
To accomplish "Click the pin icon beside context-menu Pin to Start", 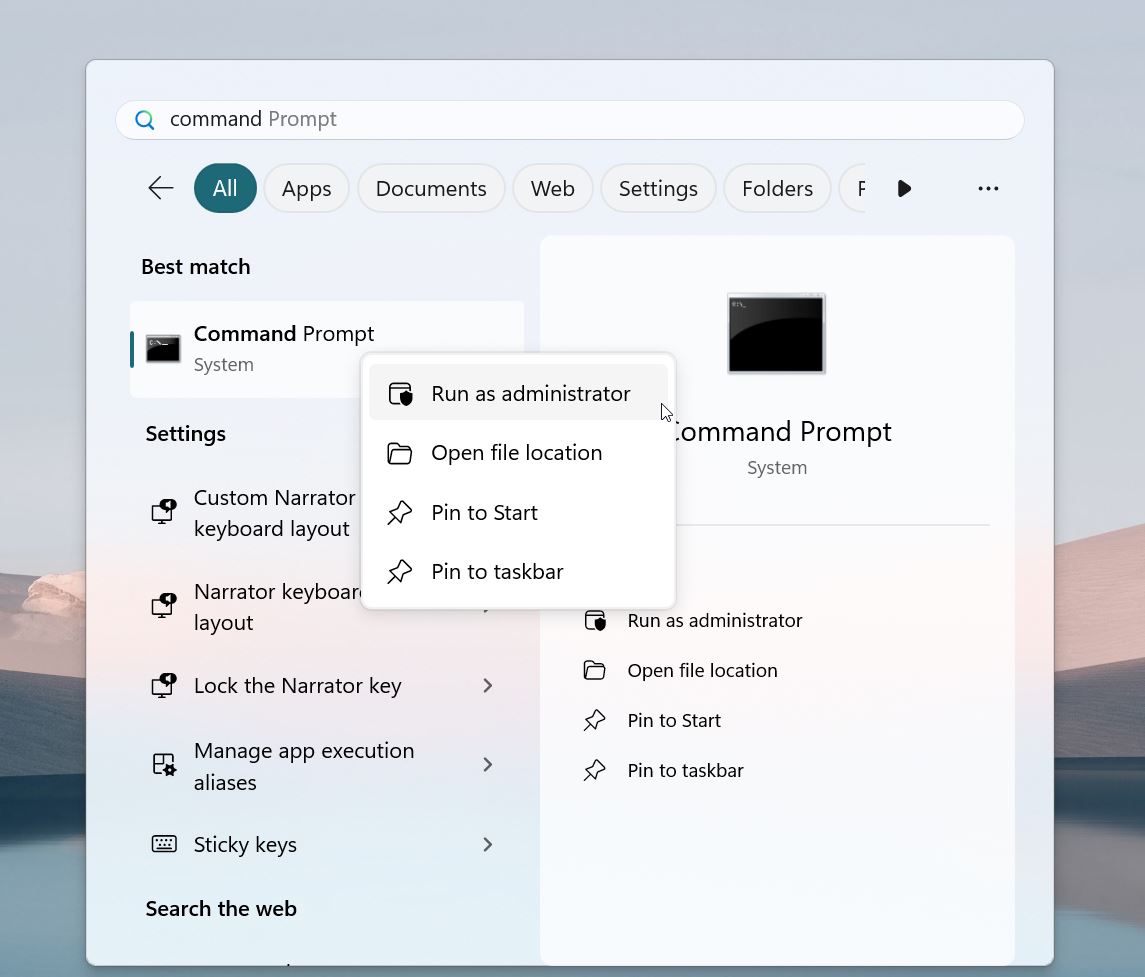I will (x=399, y=513).
